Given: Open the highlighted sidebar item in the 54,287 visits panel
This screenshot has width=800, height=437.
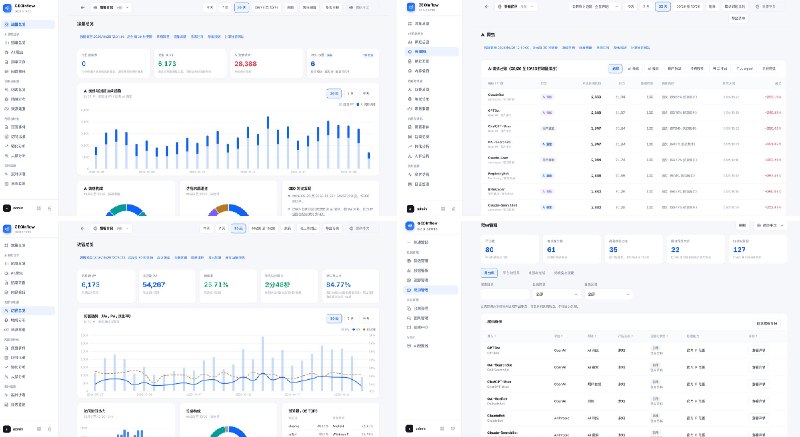Looking at the screenshot, I should pos(28,311).
